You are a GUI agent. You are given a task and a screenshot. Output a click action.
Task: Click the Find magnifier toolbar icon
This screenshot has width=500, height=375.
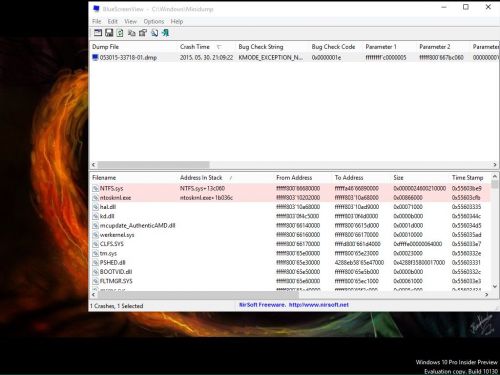pyautogui.click(x=154, y=33)
